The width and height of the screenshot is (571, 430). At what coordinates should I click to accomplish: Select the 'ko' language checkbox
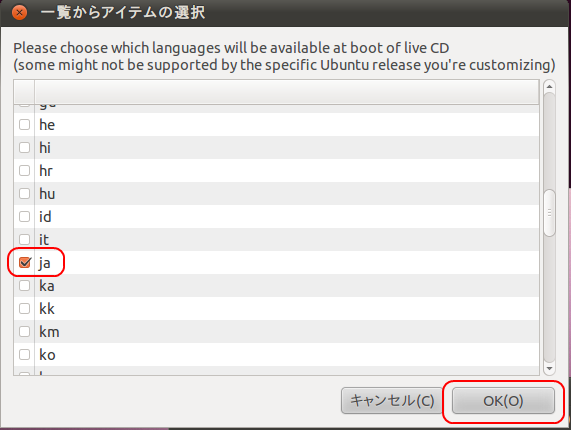[x=24, y=355]
